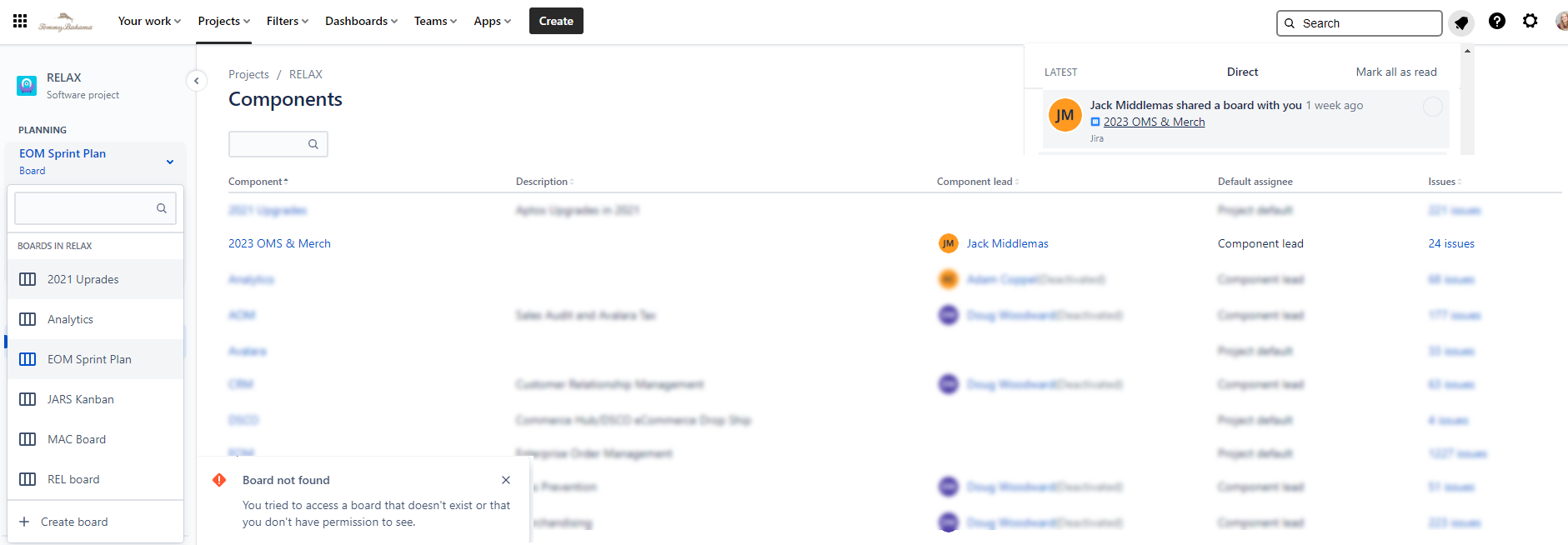Click the components search field

(x=278, y=144)
